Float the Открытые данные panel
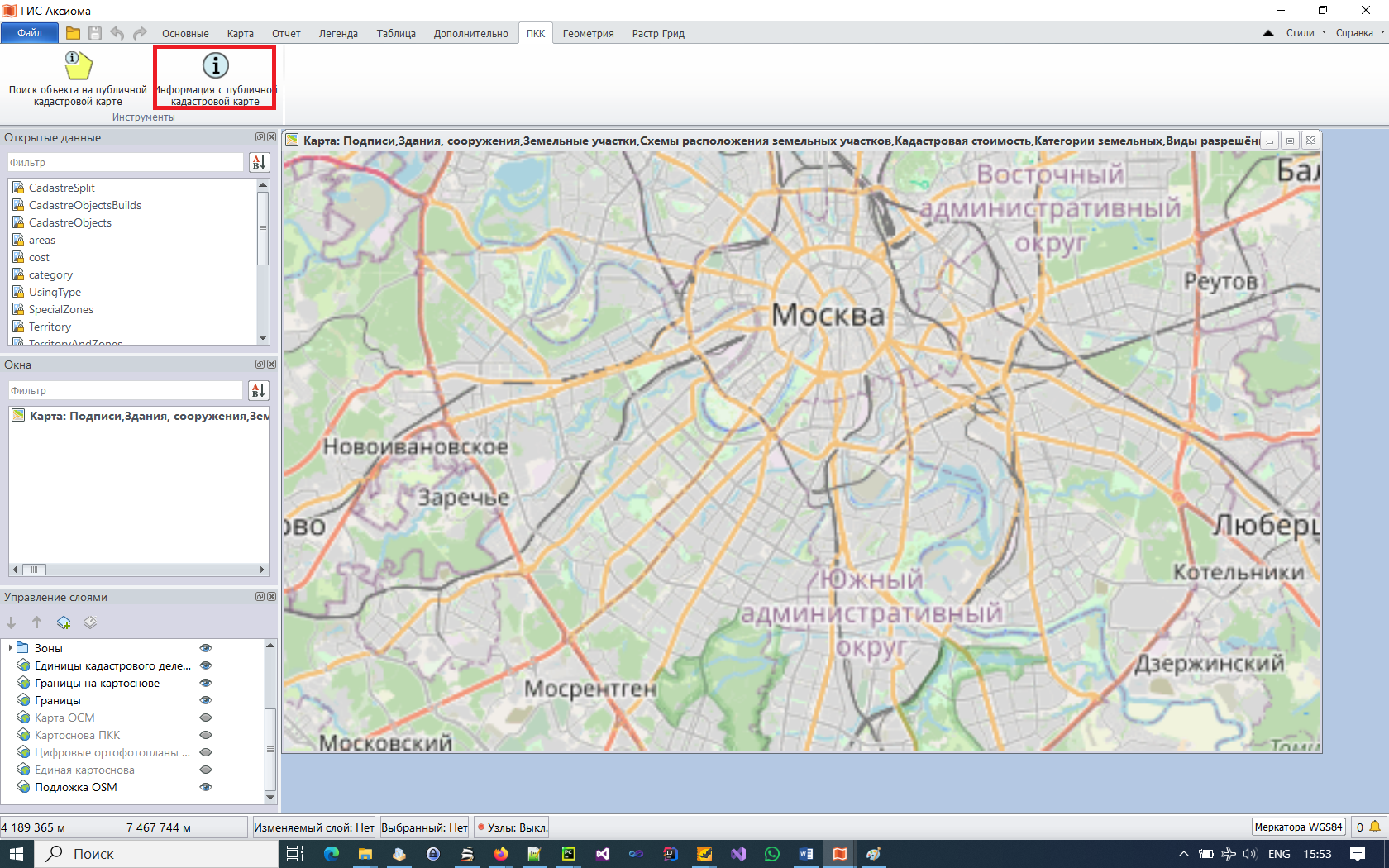 tap(260, 137)
